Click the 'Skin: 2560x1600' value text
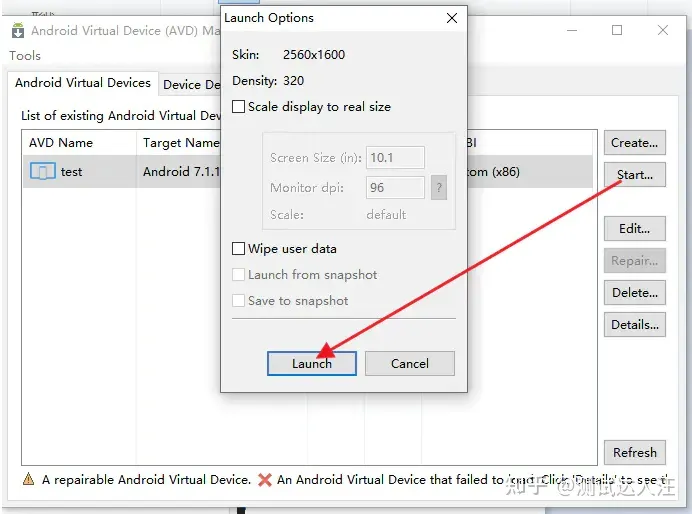The width and height of the screenshot is (692, 514). click(x=314, y=55)
